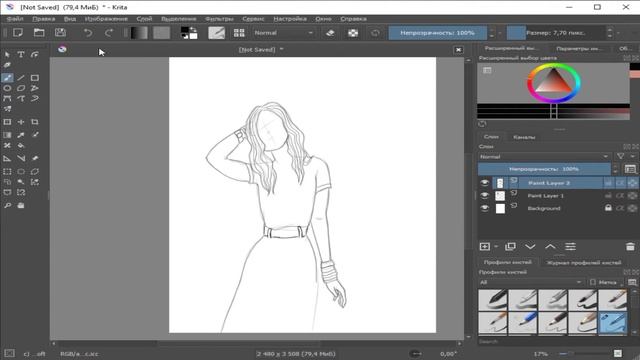Select the Rectangular Selection tool
Image resolution: width=640 pixels, height=360 pixels.
(7, 171)
